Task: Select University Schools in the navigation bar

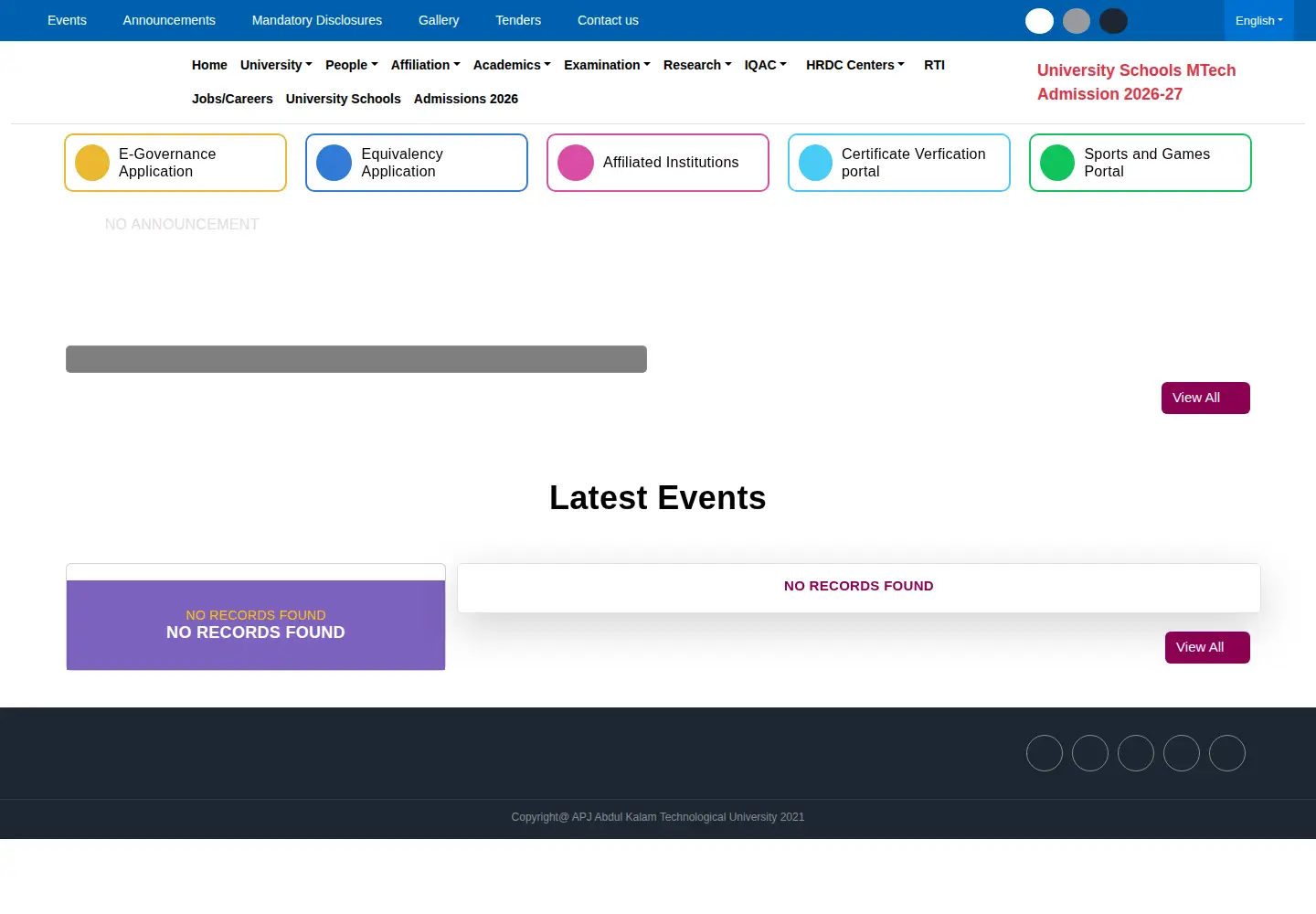Action: [x=344, y=99]
